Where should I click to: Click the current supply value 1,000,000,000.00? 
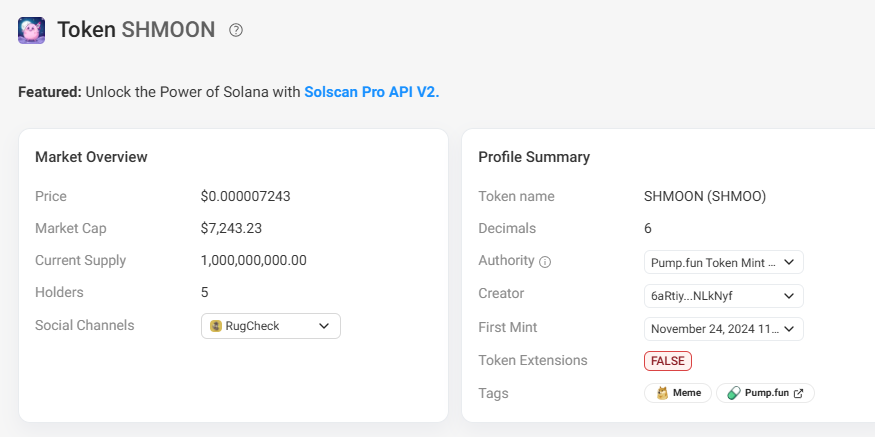click(254, 261)
